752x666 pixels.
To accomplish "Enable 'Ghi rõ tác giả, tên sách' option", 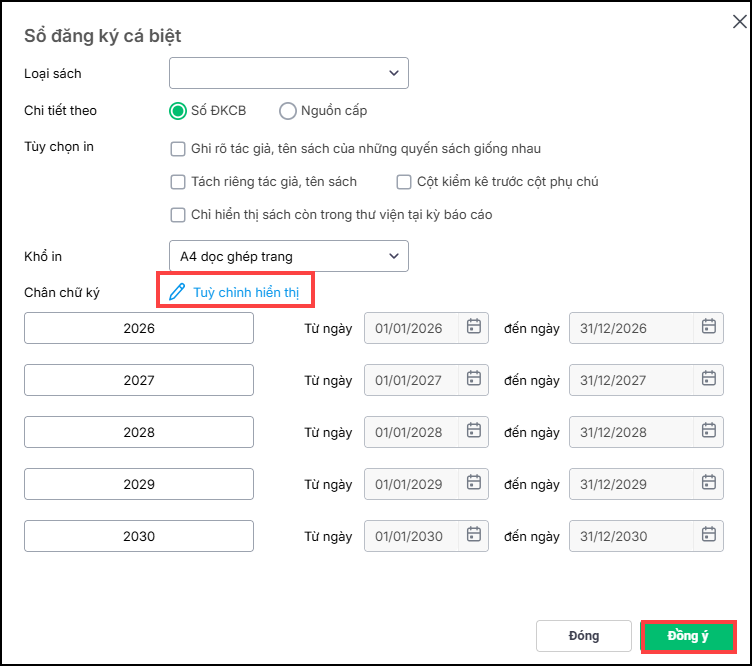I will click(178, 149).
